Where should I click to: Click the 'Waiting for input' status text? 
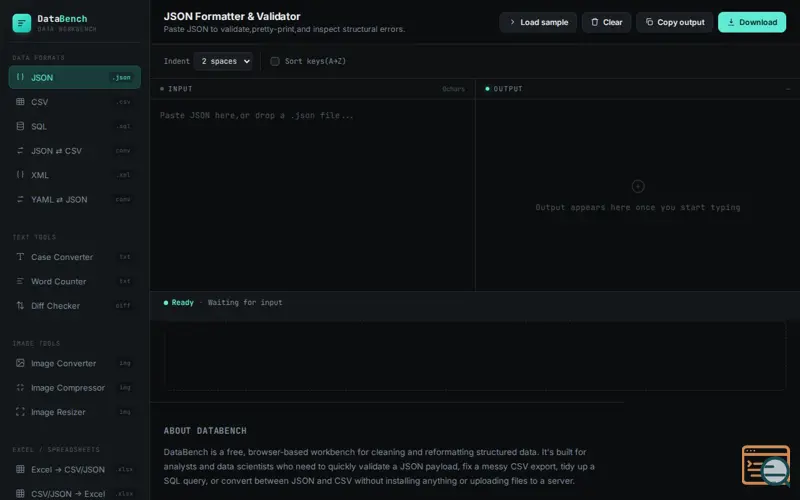(x=245, y=303)
